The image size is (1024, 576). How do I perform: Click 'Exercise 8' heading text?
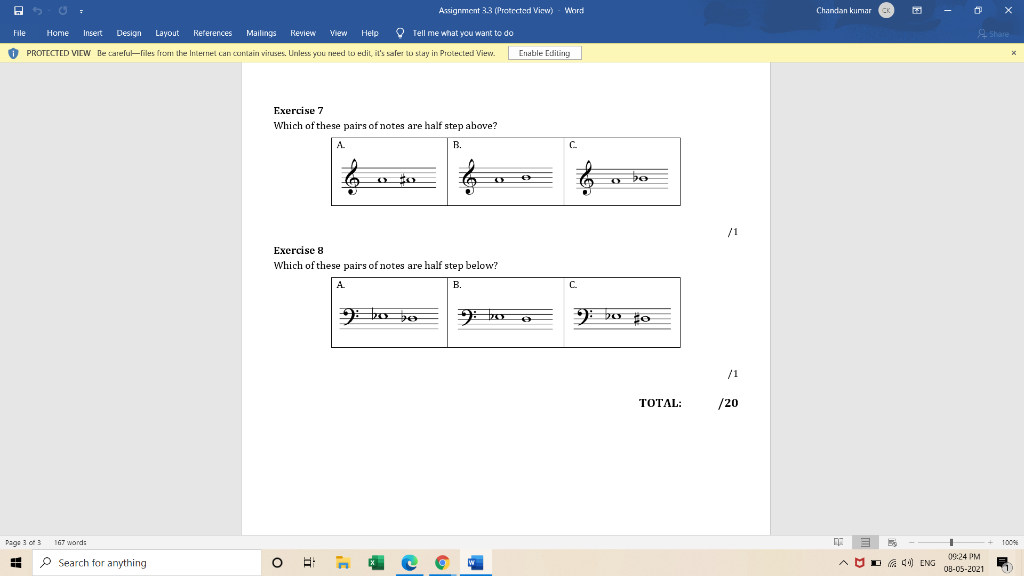tap(298, 250)
